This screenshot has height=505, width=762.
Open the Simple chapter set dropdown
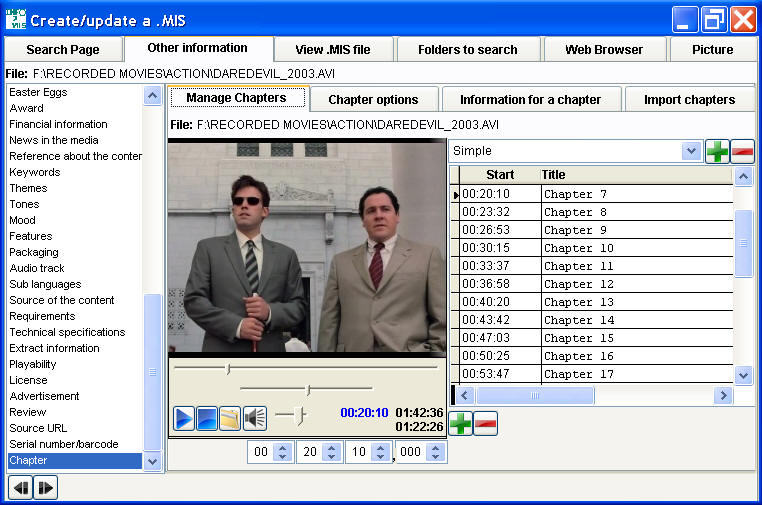(691, 151)
